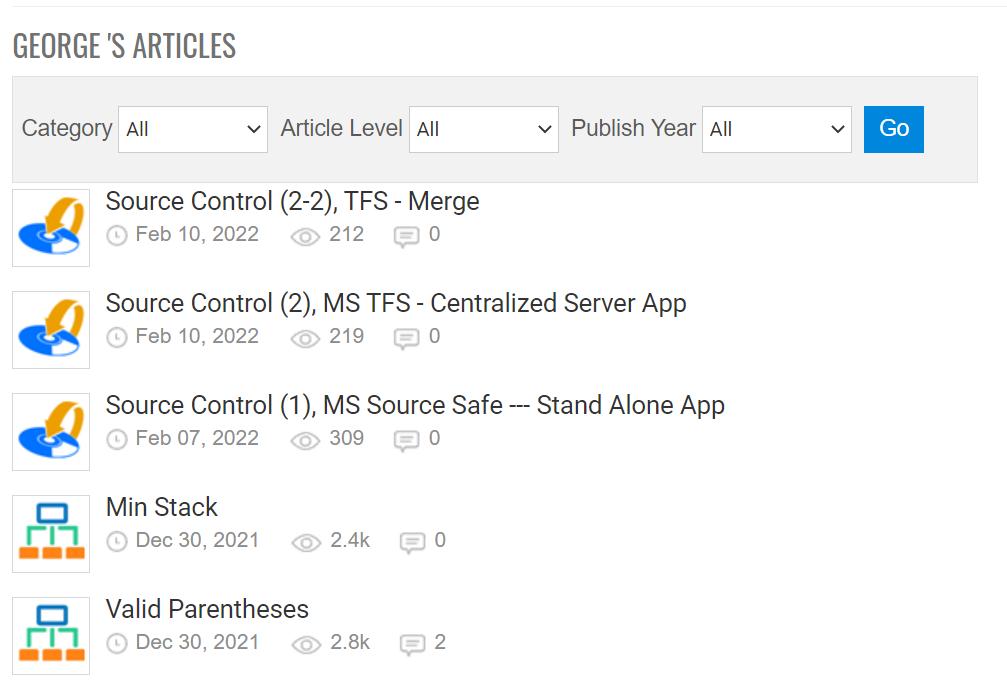The width and height of the screenshot is (1007, 681).
Task: Open the Source Control (1) Source Safe article
Action: (415, 405)
